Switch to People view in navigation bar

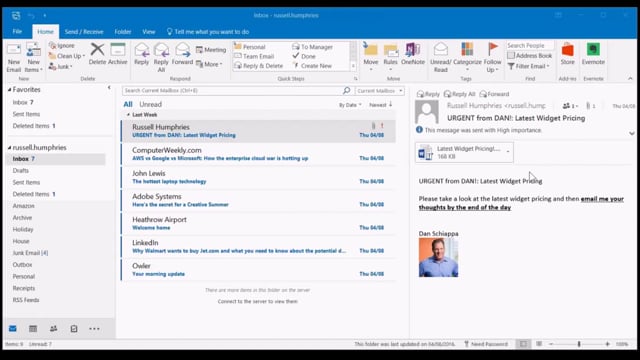pyautogui.click(x=53, y=329)
